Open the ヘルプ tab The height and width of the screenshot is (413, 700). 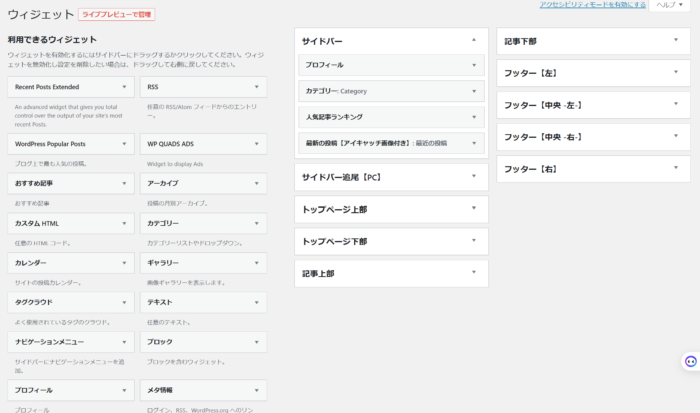point(669,5)
